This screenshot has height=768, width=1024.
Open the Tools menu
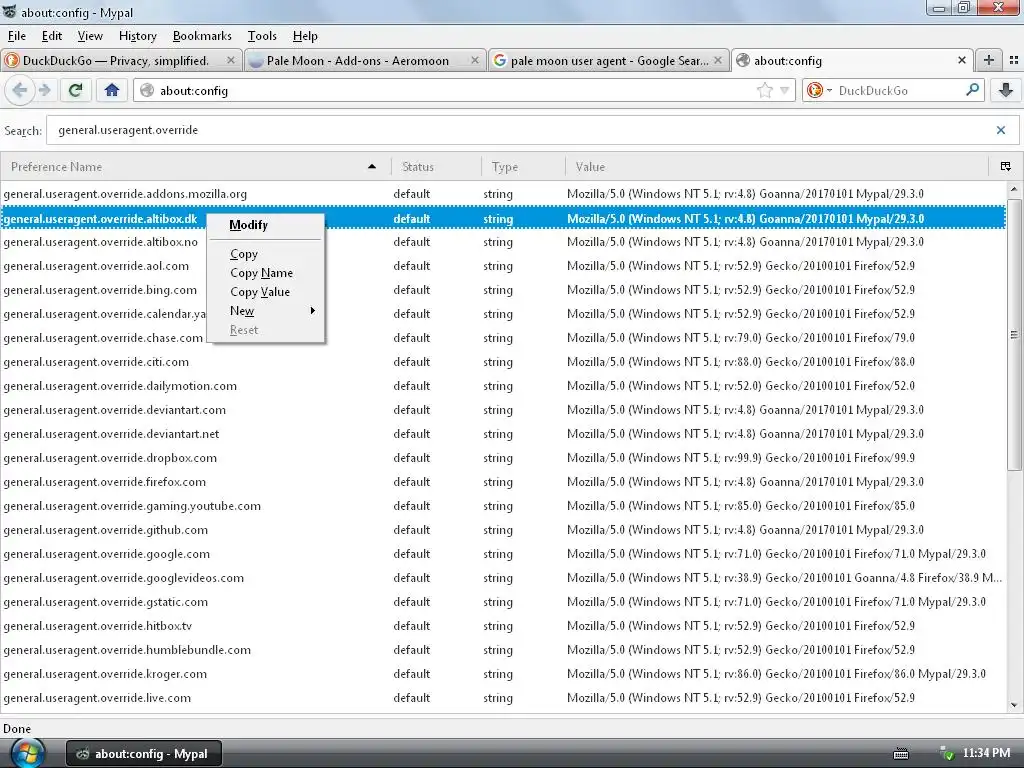click(x=262, y=36)
